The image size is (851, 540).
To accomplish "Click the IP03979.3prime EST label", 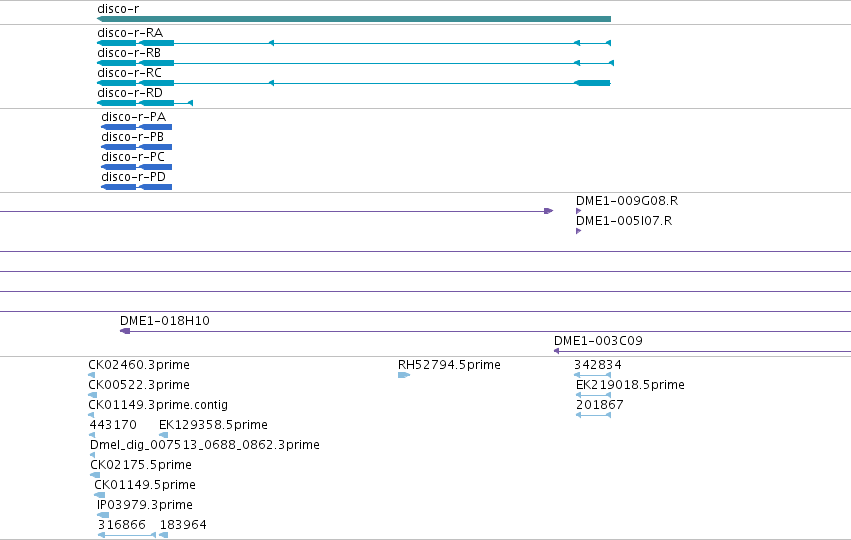I will coord(145,505).
